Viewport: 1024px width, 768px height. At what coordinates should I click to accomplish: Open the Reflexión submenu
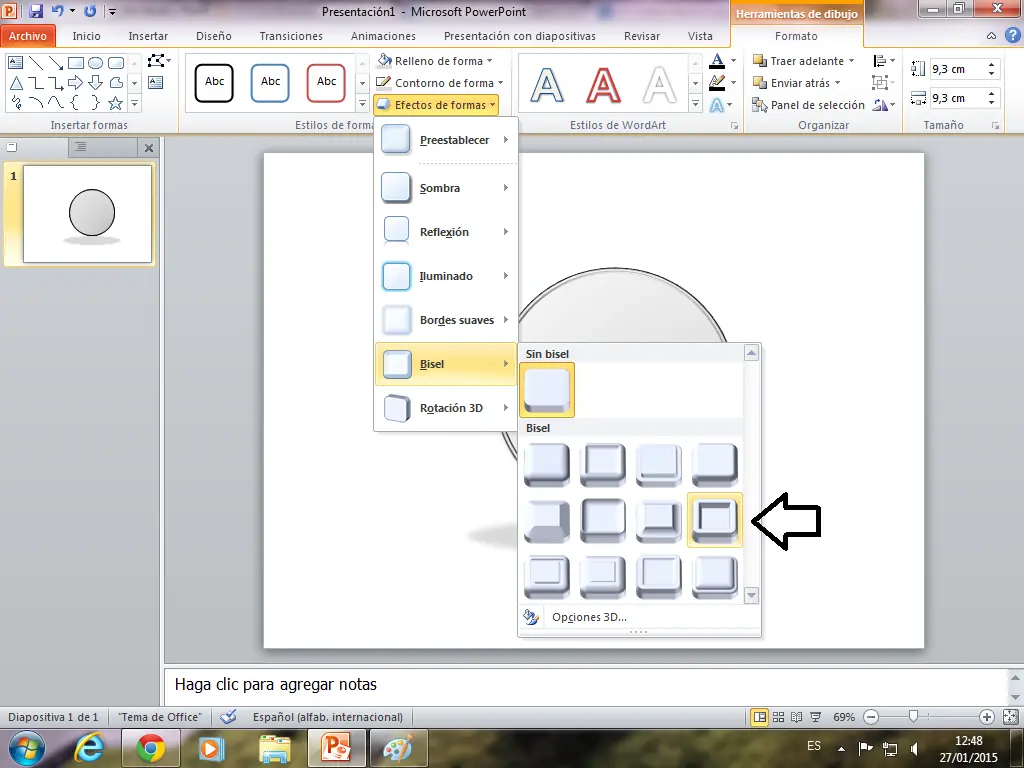pos(446,232)
